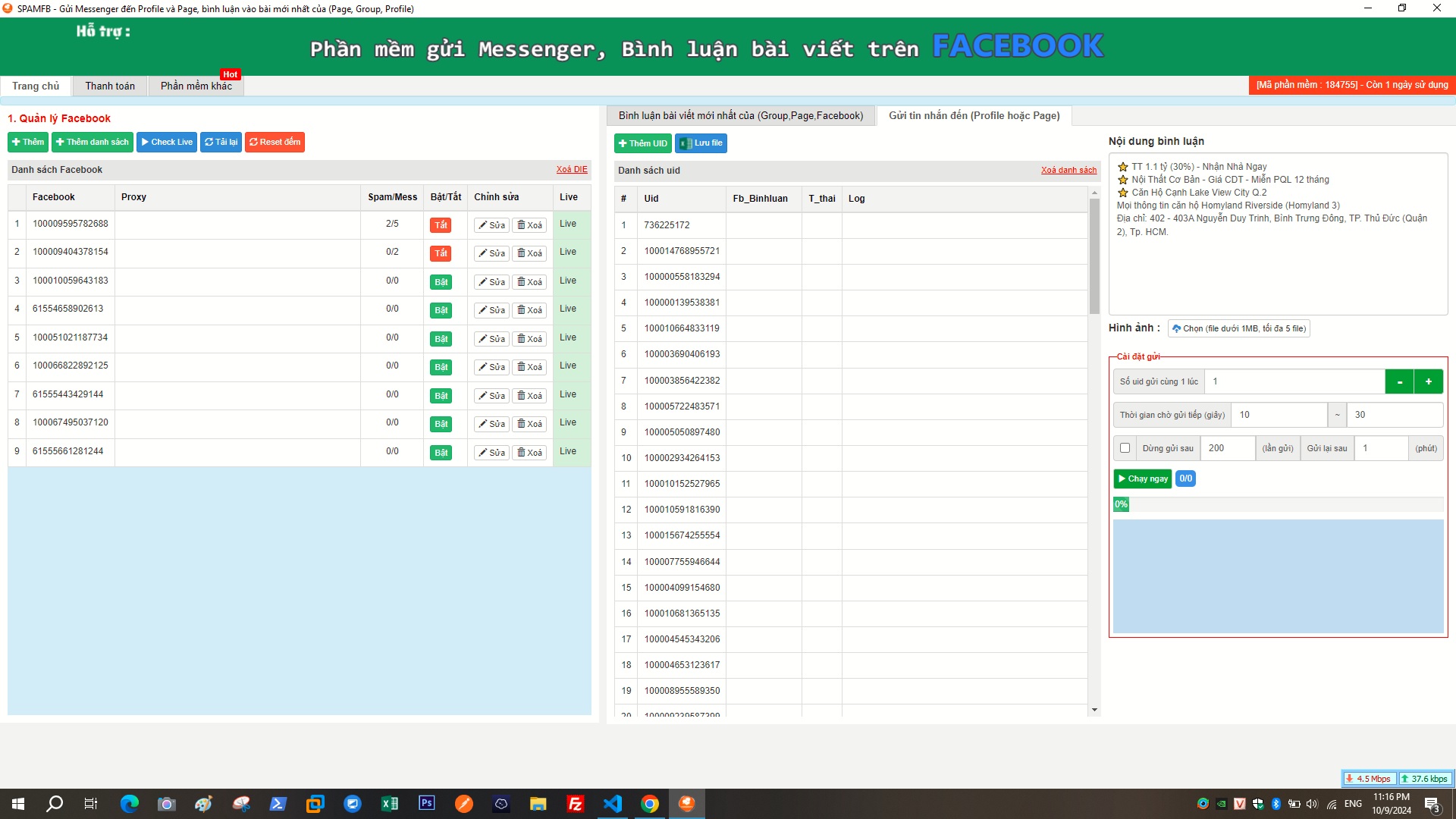Delete account 61554658902613 with Xoá

pos(529,310)
